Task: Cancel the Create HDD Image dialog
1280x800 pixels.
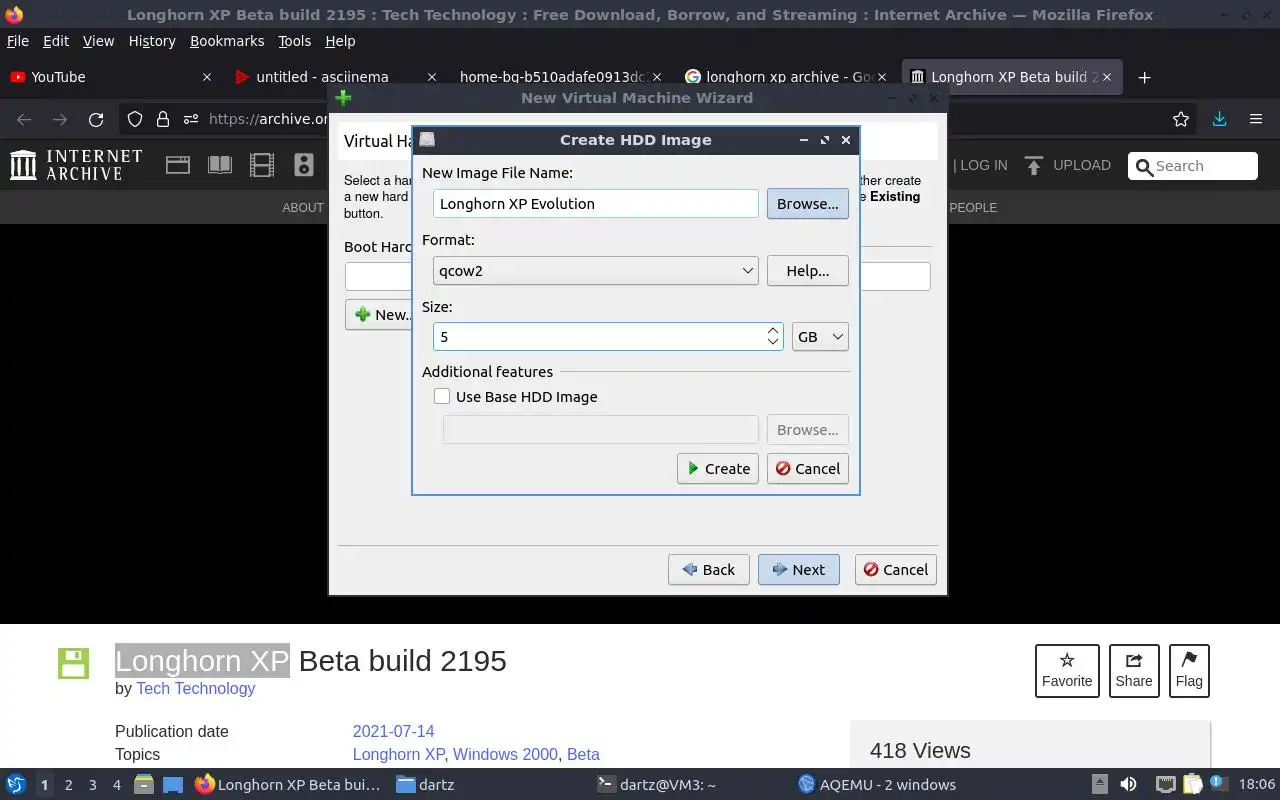Action: 808,469
